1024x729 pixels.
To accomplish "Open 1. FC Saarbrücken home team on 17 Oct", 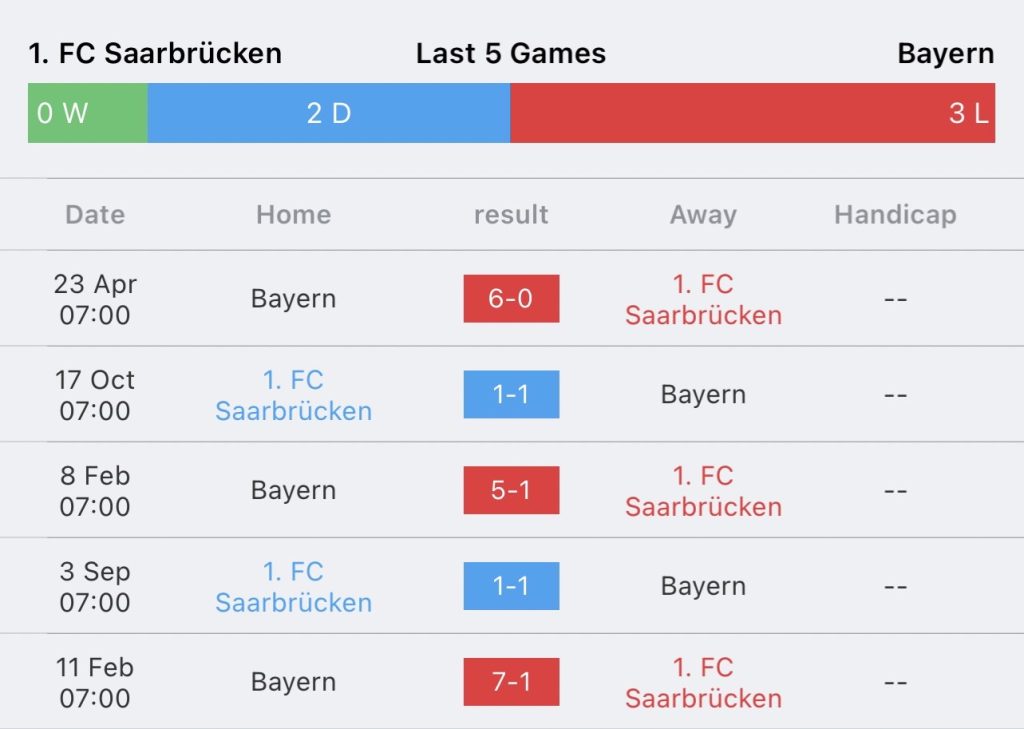I will coord(294,395).
